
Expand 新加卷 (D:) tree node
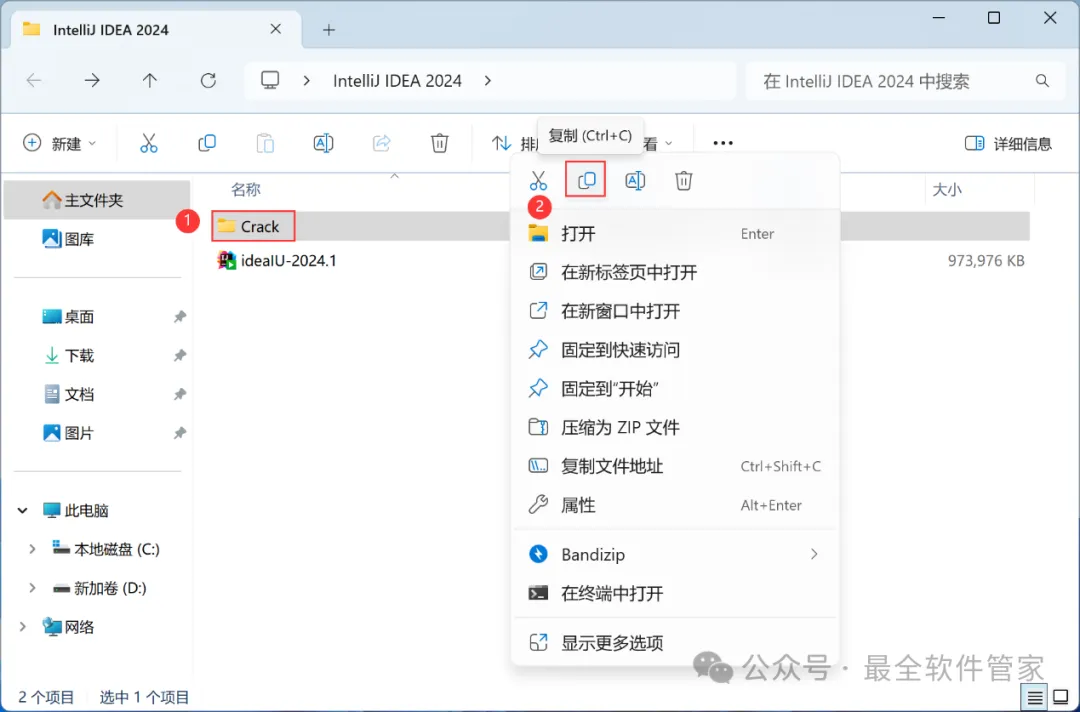pyautogui.click(x=32, y=588)
